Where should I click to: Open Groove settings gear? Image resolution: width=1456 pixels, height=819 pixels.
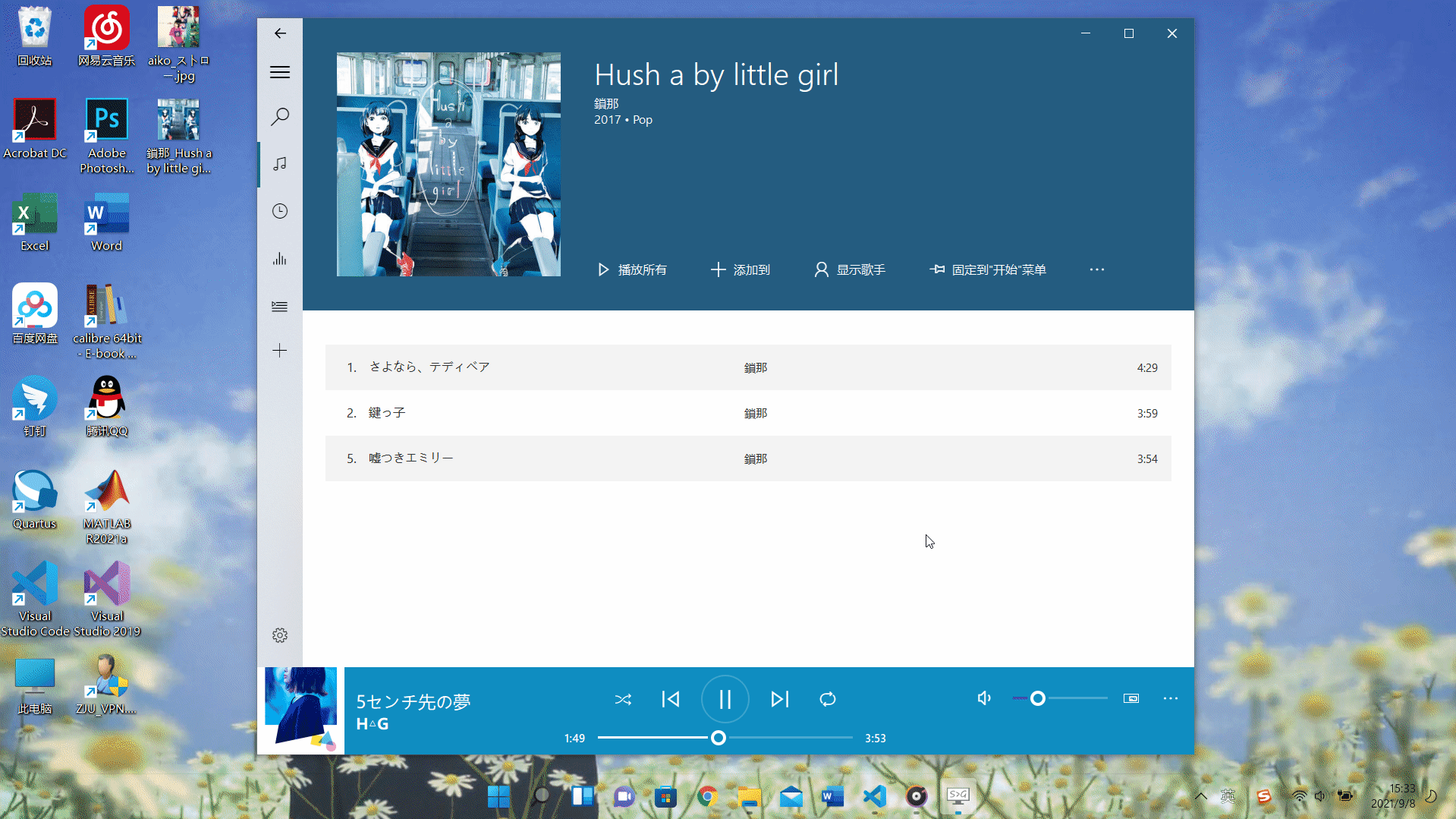click(x=280, y=635)
